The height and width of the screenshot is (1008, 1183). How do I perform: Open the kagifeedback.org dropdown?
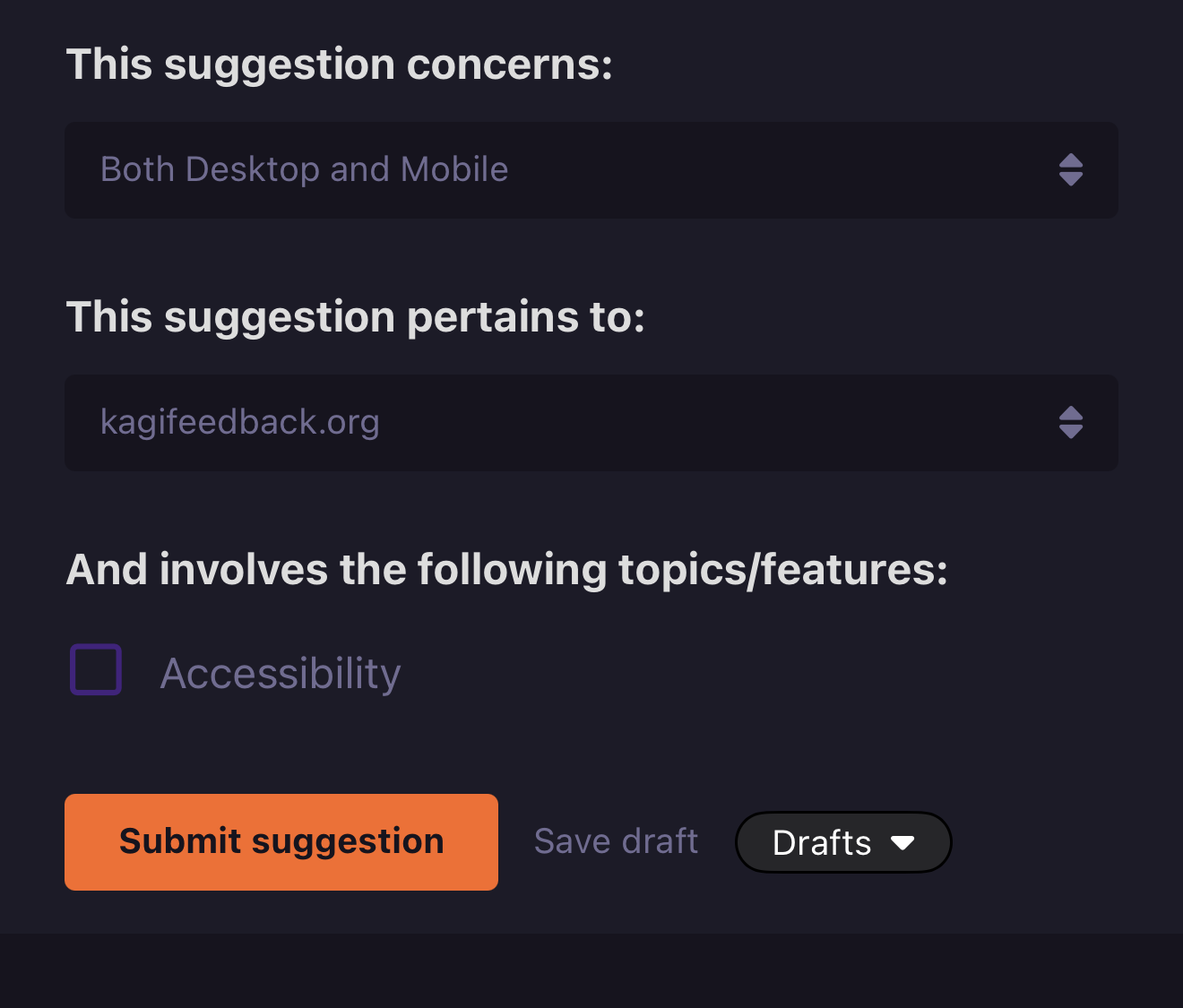[x=591, y=423]
